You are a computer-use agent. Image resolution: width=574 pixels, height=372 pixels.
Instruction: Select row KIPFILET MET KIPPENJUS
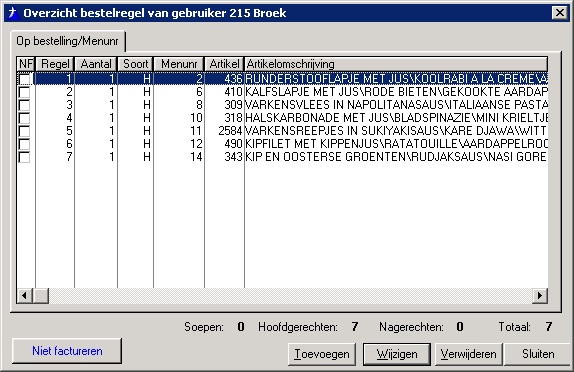282,144
